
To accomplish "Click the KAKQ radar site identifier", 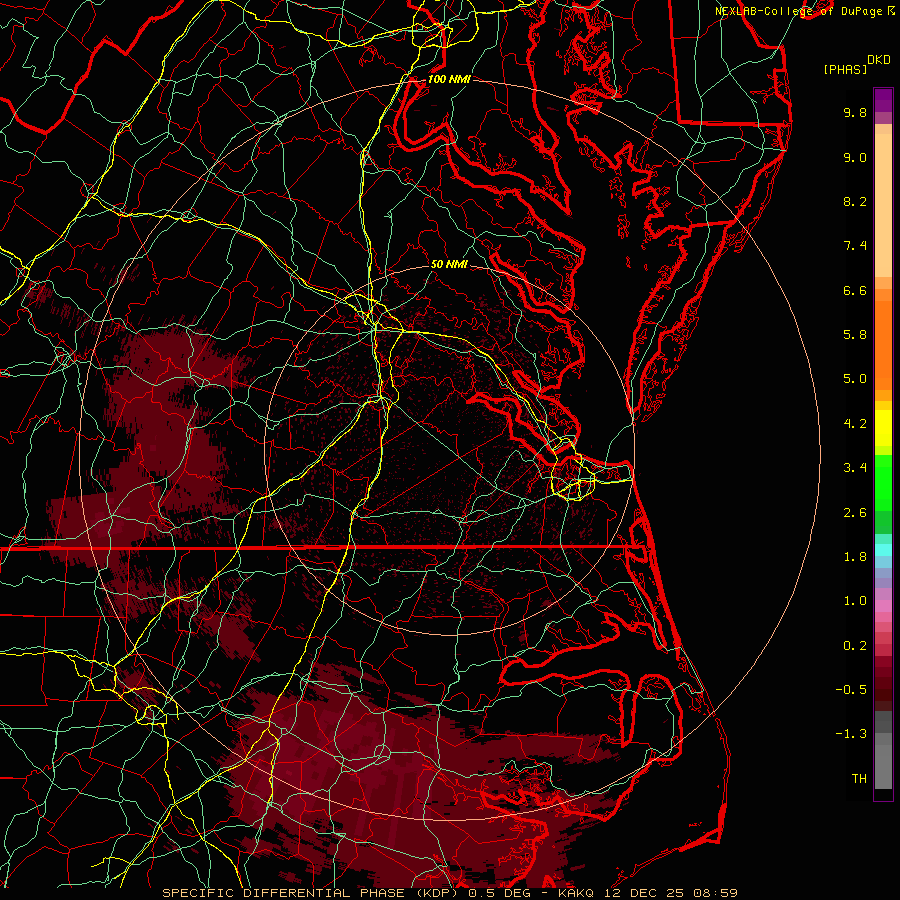I will click(x=577, y=893).
